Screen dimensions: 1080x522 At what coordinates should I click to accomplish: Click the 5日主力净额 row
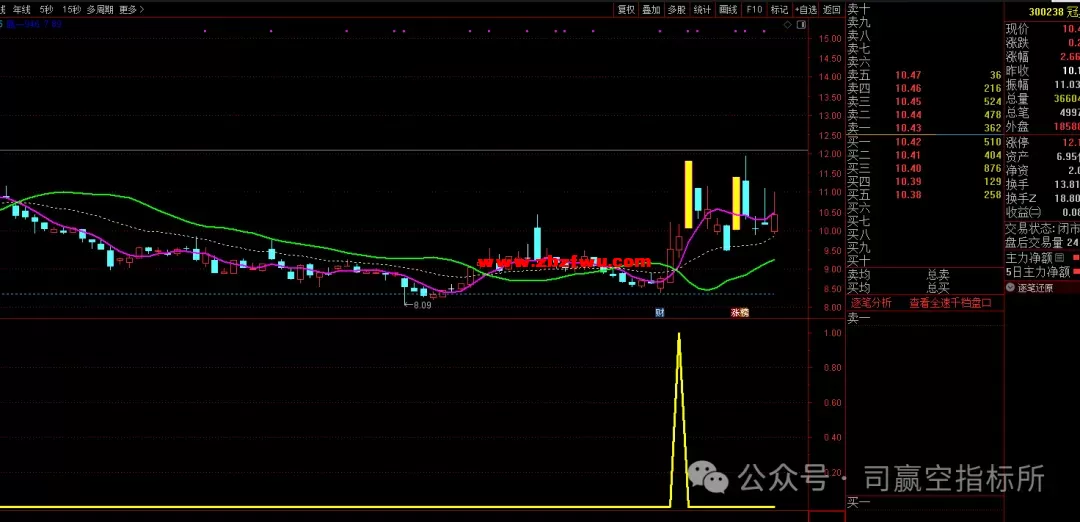coord(1042,271)
